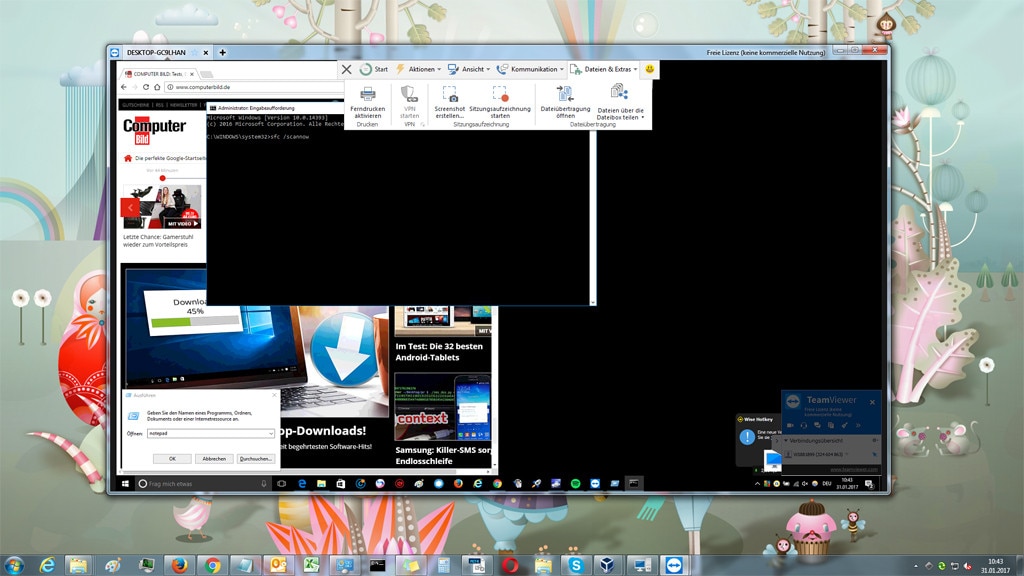Click the remote browser home icon
The height and width of the screenshot is (576, 1024).
click(157, 87)
